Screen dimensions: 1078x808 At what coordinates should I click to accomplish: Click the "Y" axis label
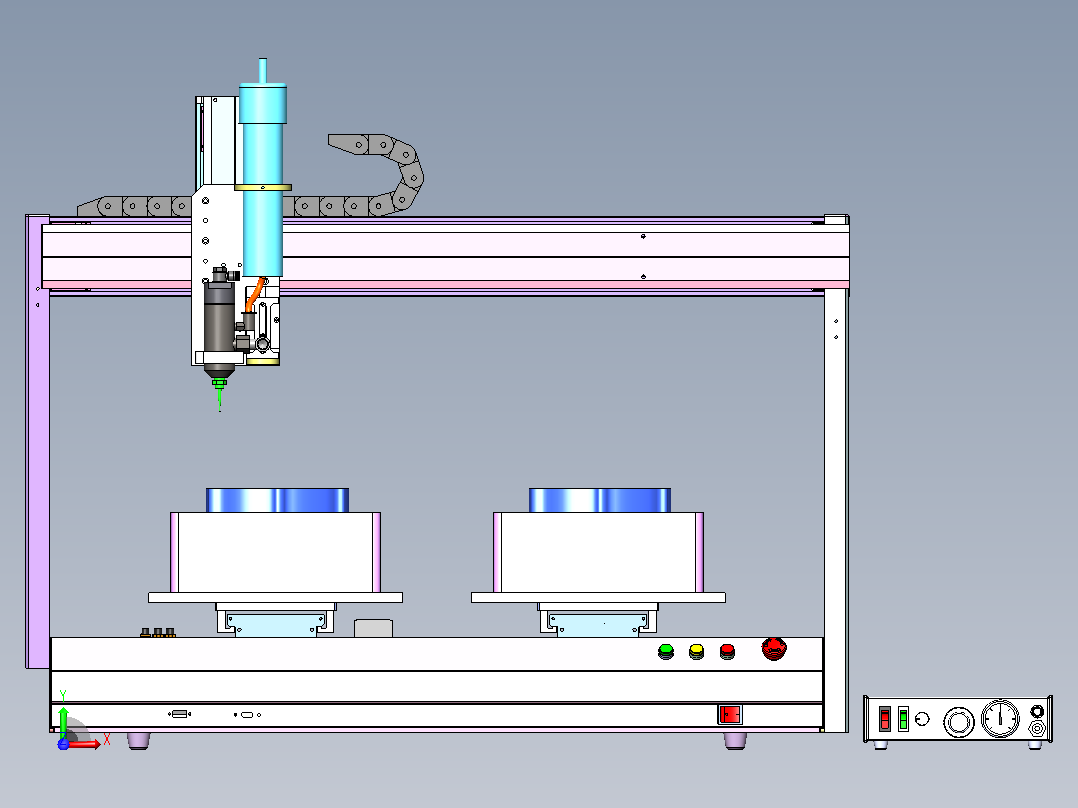tap(63, 696)
